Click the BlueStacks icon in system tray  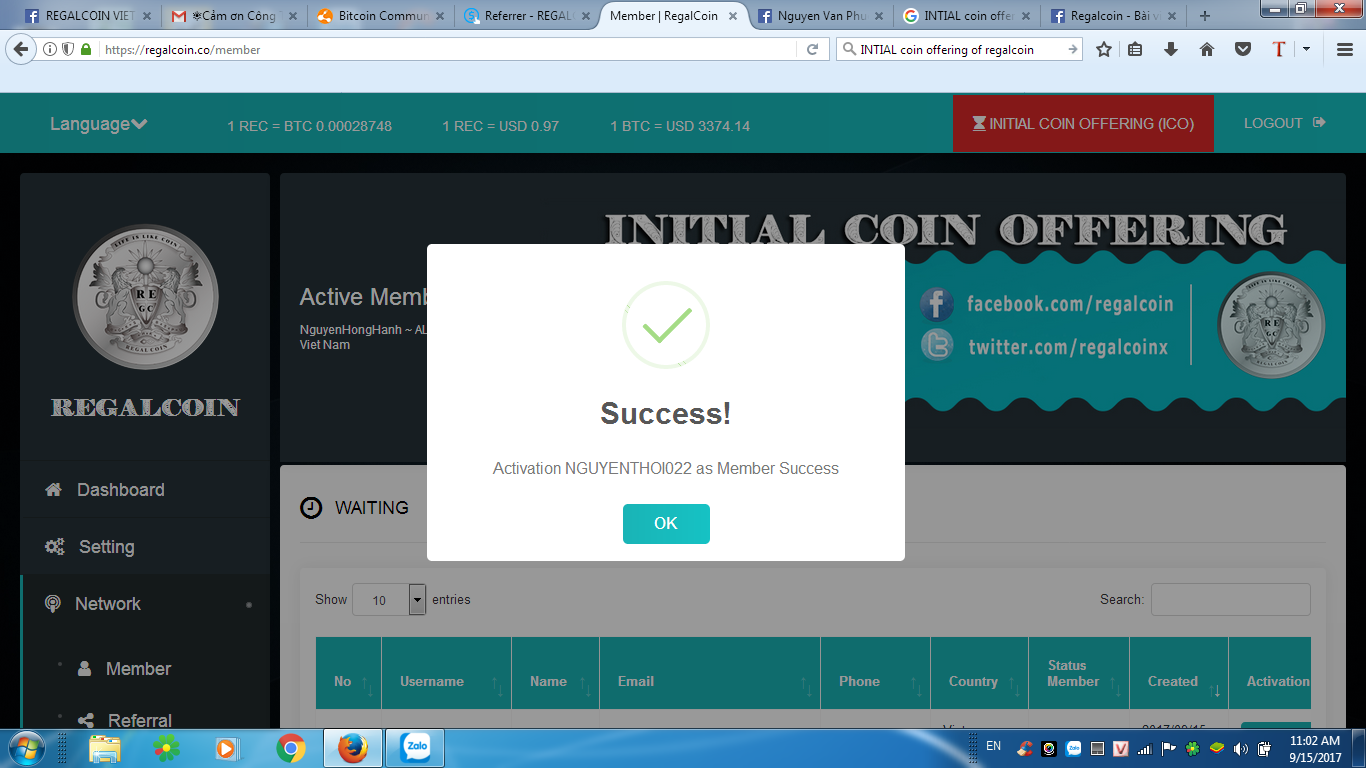click(1217, 748)
